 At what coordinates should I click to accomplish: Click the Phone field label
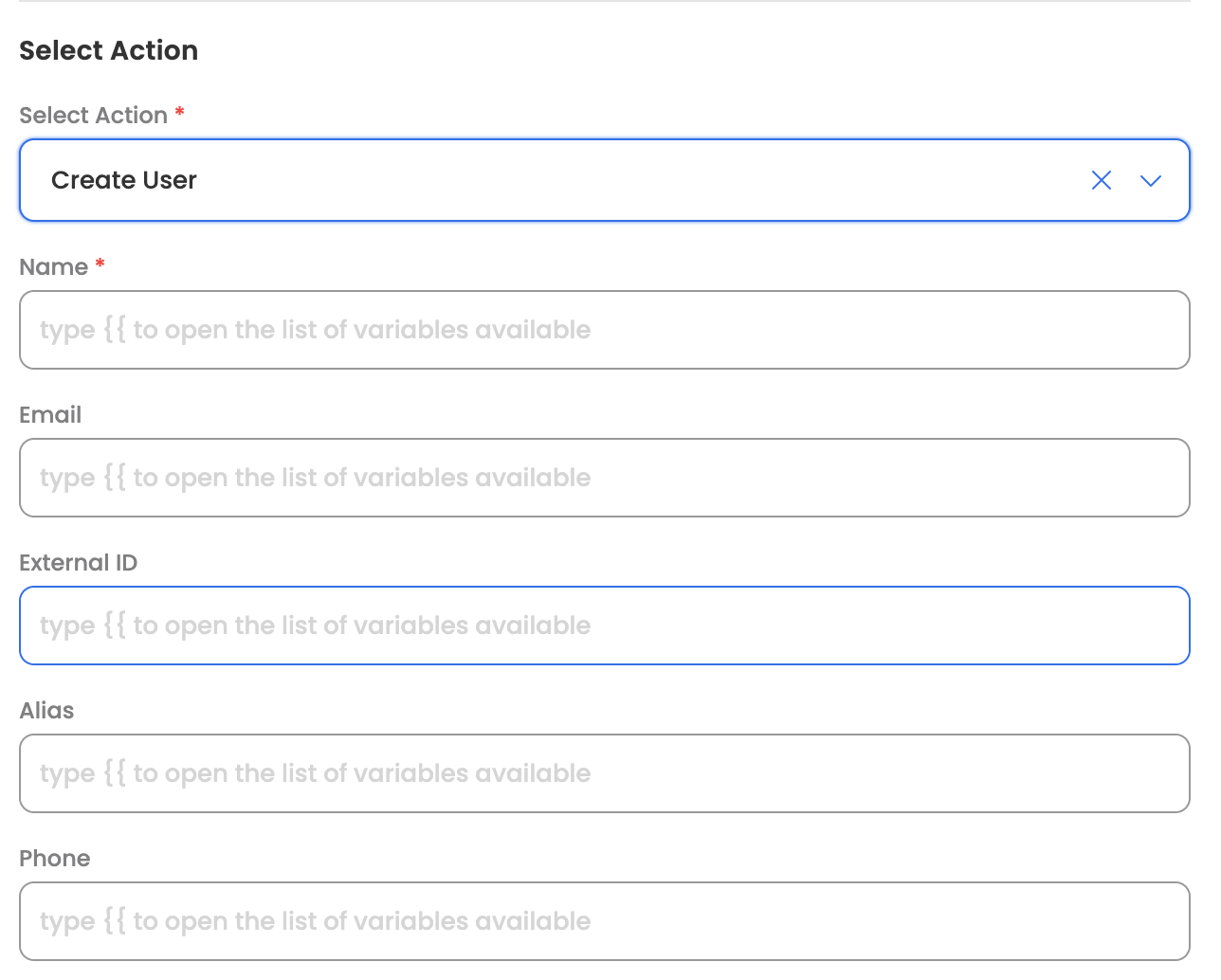(55, 859)
